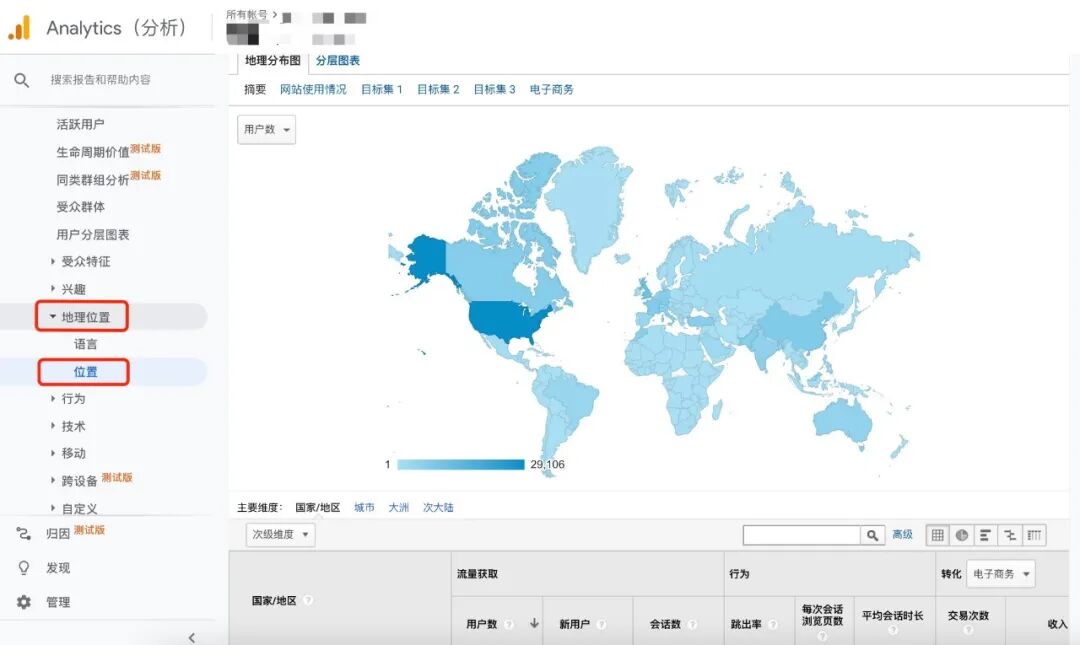Open the performance bar chart view

[986, 535]
